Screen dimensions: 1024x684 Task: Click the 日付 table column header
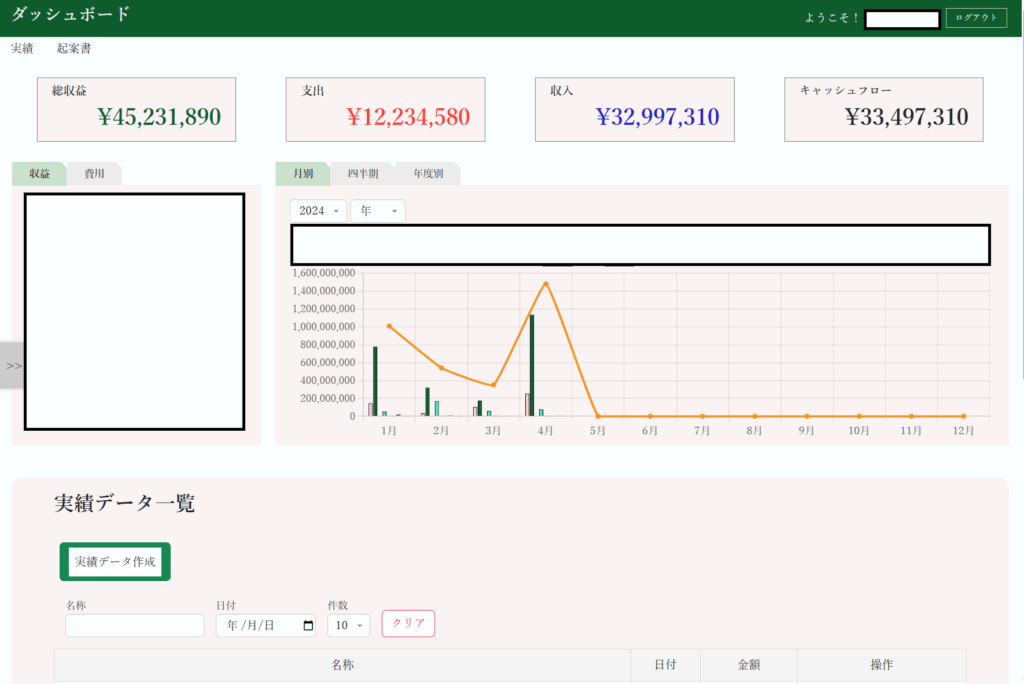(x=665, y=665)
